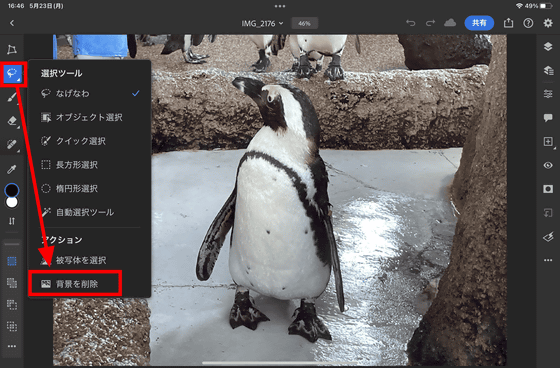Select the Lasso selection tool in toolbar

(12, 73)
